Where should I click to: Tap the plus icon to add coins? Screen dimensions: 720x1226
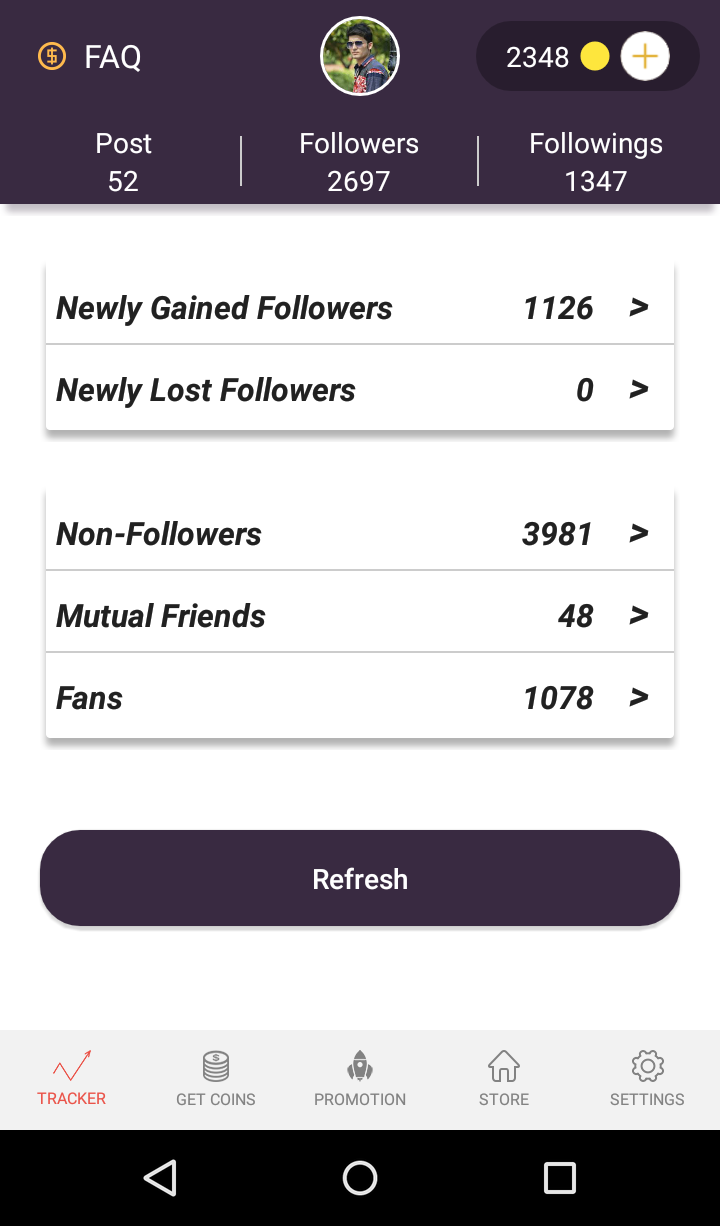[645, 56]
